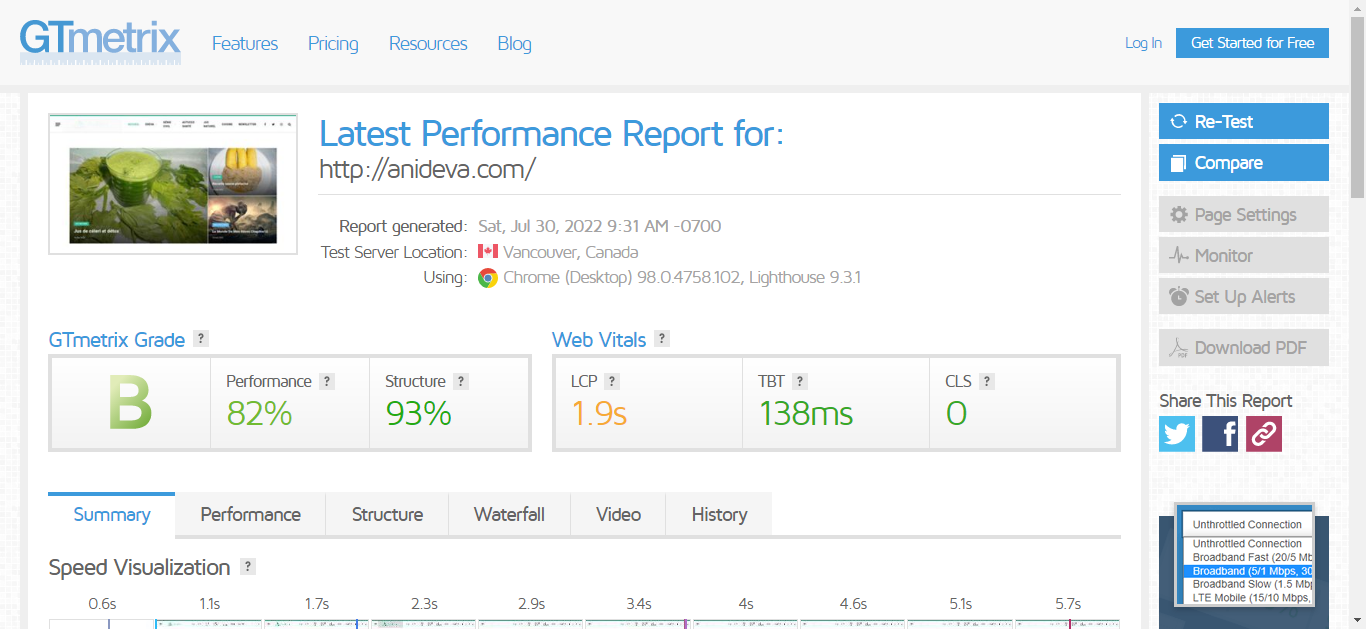View the Video tab
The width and height of the screenshot is (1366, 629).
[618, 515]
